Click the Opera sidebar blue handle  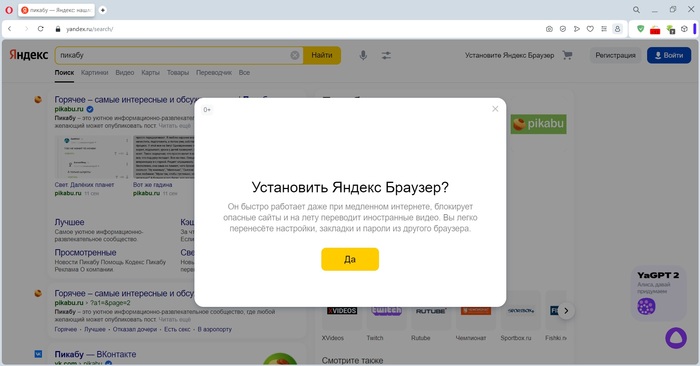click(x=694, y=29)
